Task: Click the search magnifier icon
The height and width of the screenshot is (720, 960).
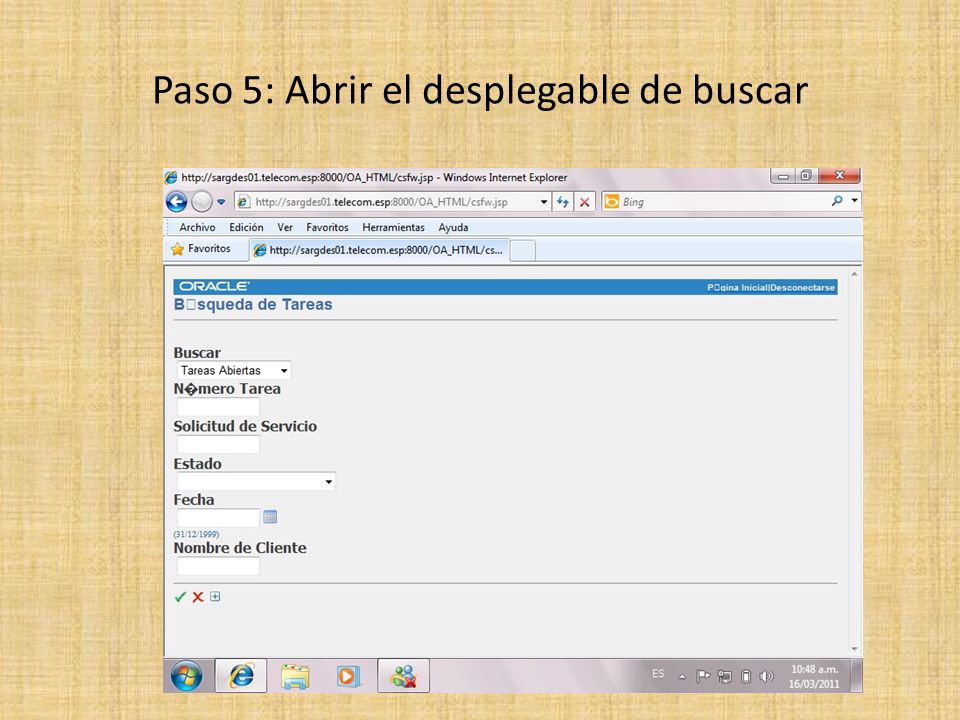Action: [837, 201]
